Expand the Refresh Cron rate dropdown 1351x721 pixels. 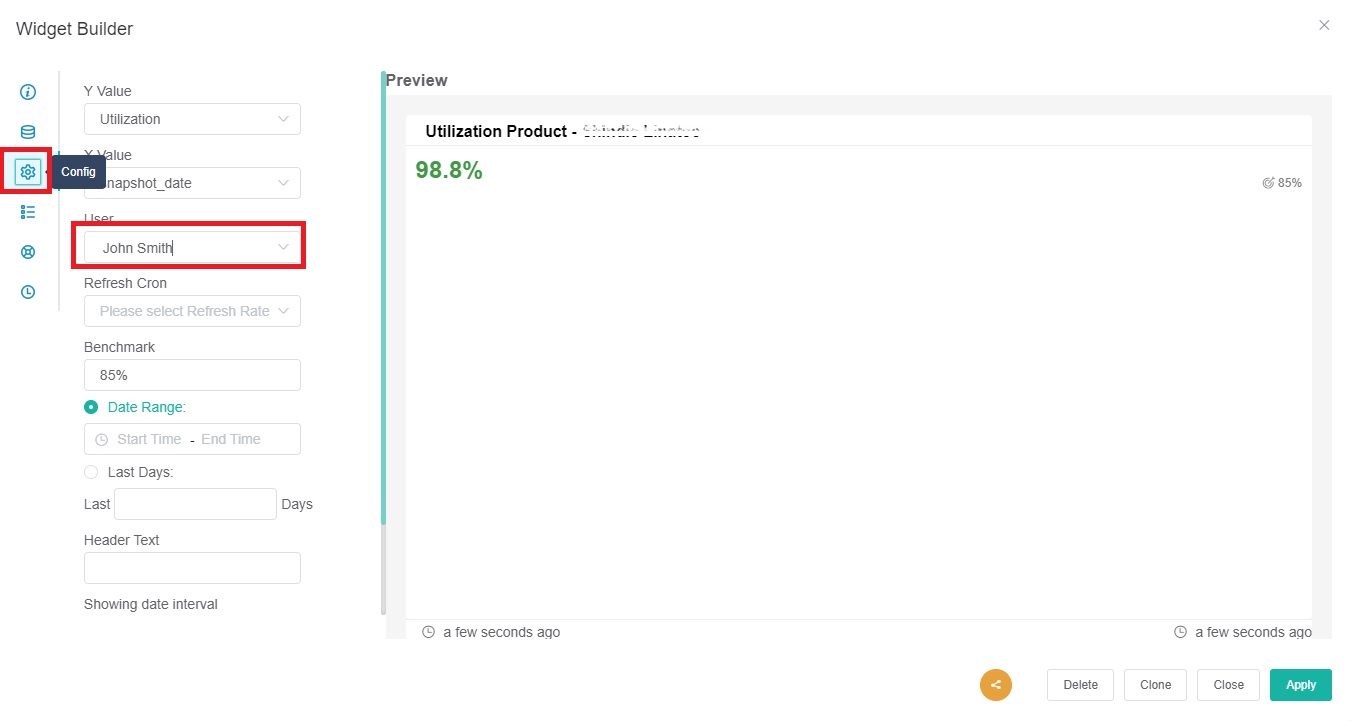click(192, 311)
